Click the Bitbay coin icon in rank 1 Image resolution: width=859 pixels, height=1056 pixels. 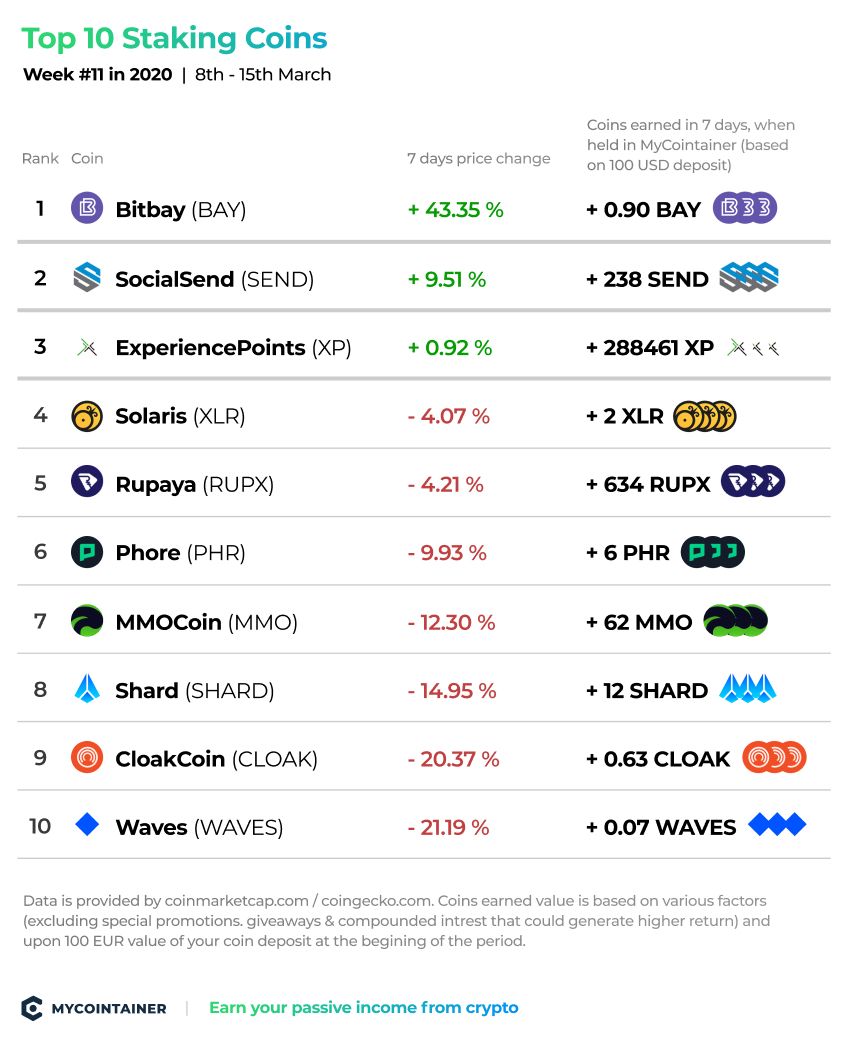pyautogui.click(x=87, y=208)
